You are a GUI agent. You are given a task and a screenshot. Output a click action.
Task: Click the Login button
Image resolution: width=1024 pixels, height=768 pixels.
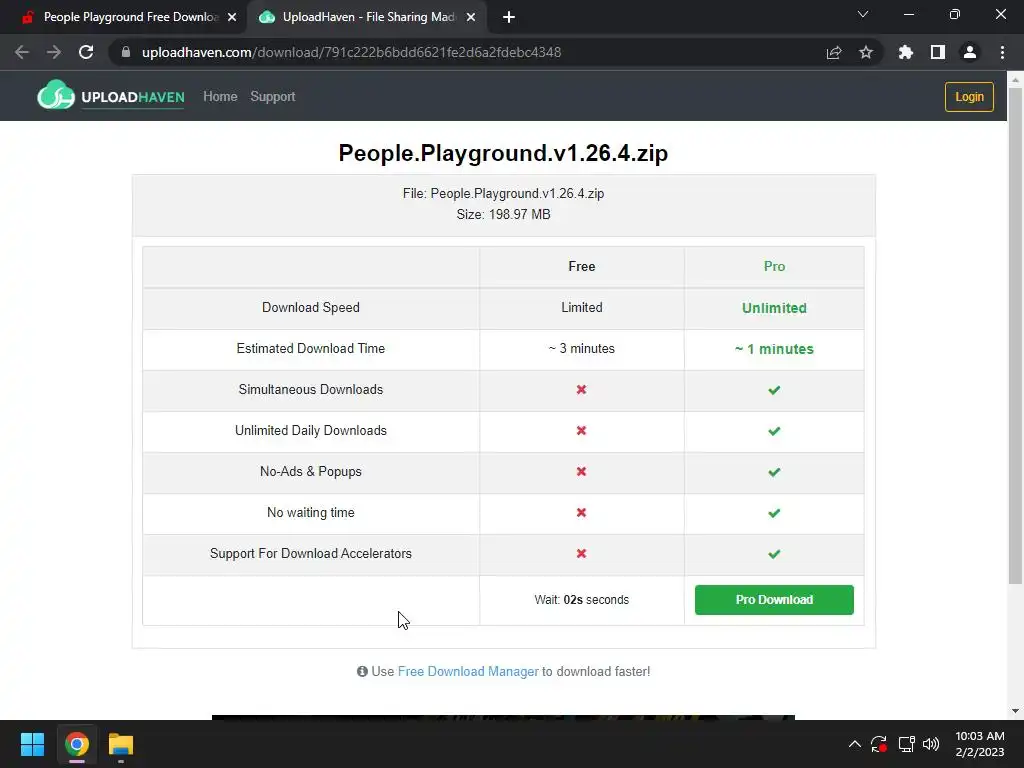click(x=969, y=97)
